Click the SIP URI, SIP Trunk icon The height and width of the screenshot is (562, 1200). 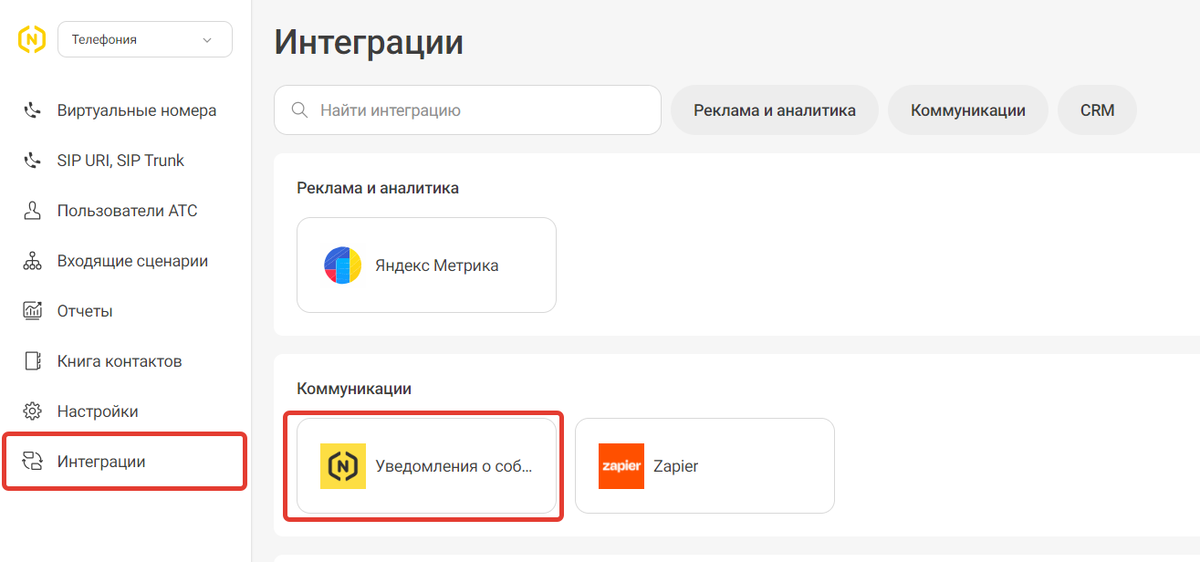[32, 161]
